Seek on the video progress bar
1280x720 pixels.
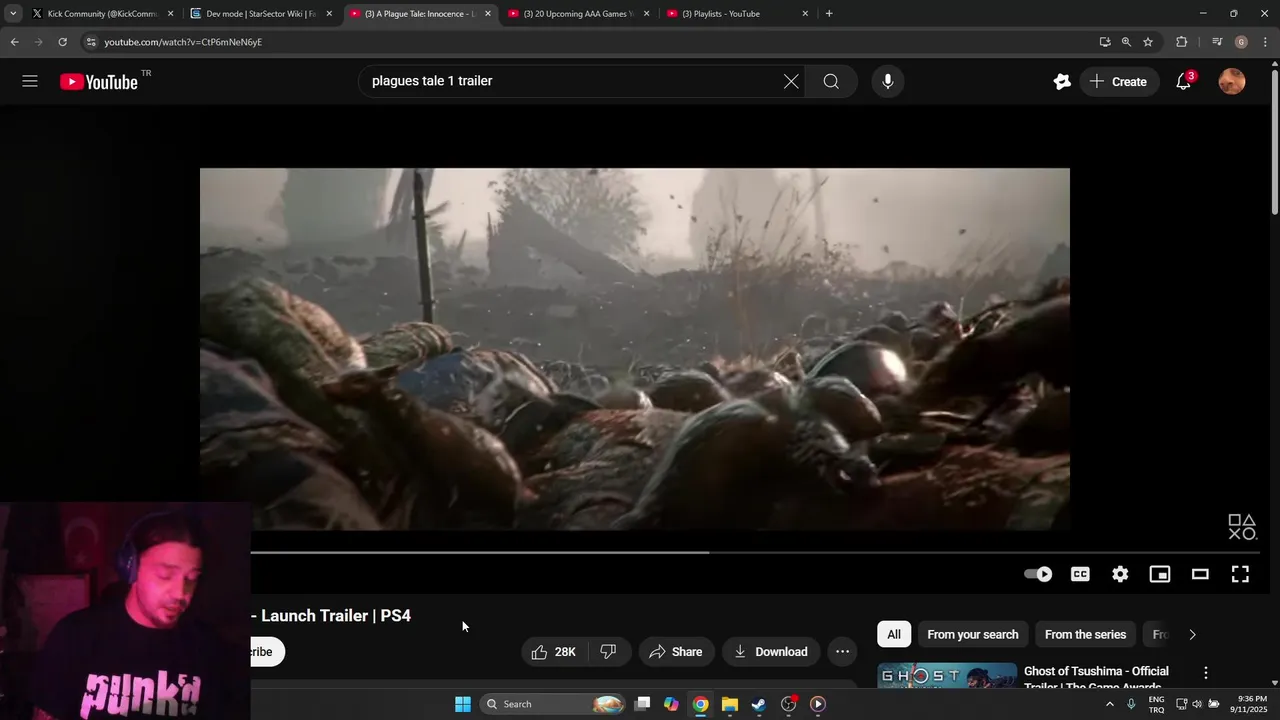(755, 552)
